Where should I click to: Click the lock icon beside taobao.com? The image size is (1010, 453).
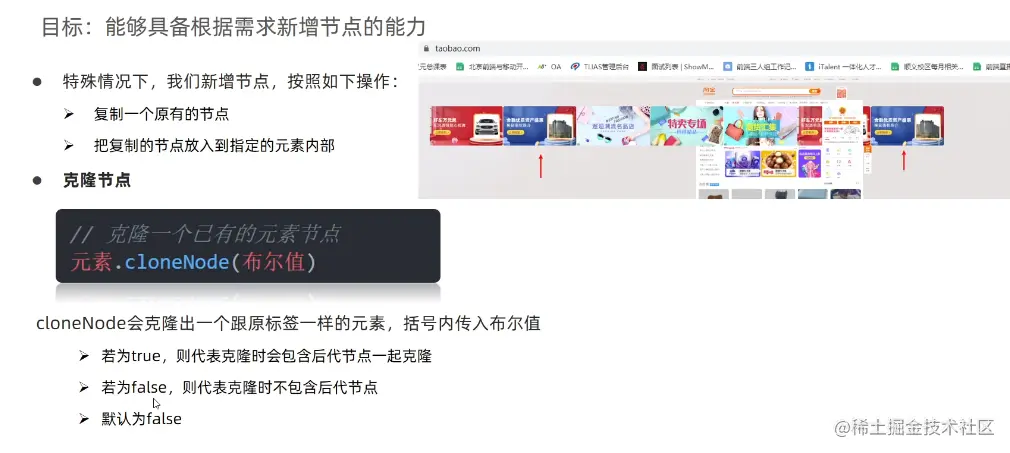pyautogui.click(x=425, y=48)
